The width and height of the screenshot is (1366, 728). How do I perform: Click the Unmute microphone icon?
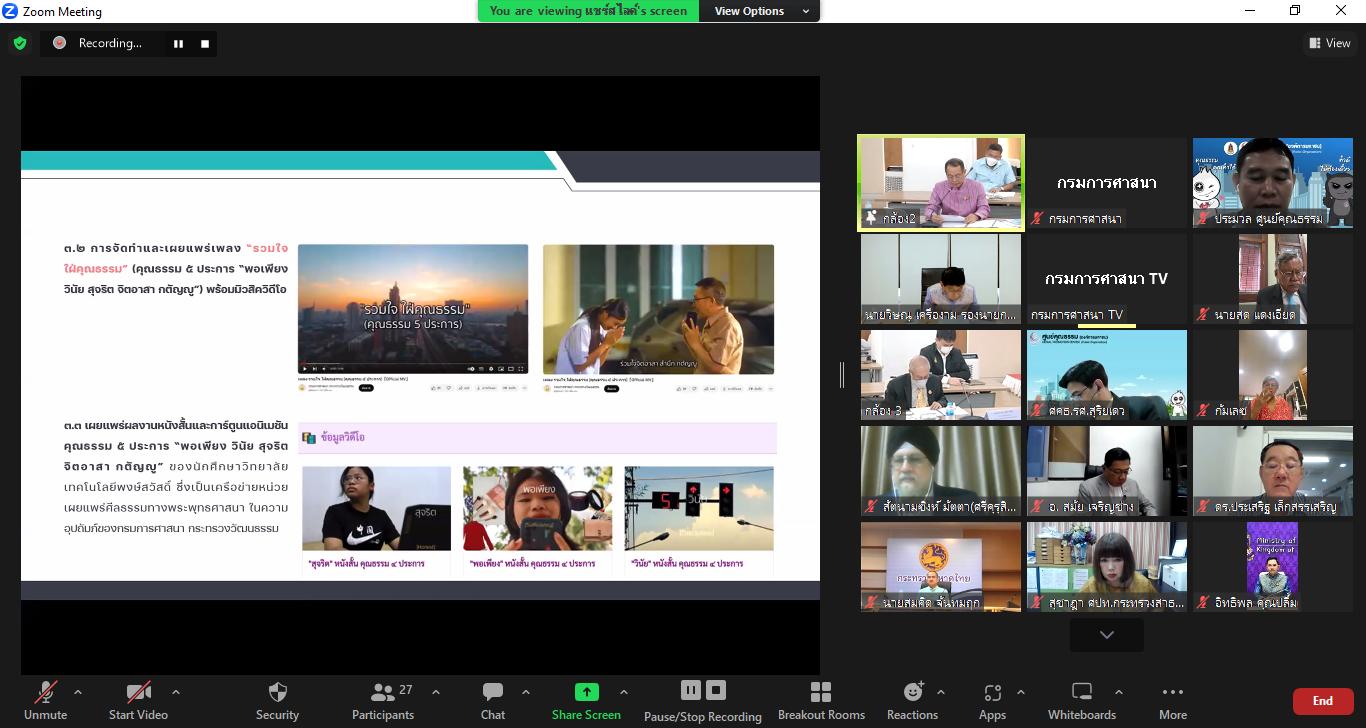[45, 692]
